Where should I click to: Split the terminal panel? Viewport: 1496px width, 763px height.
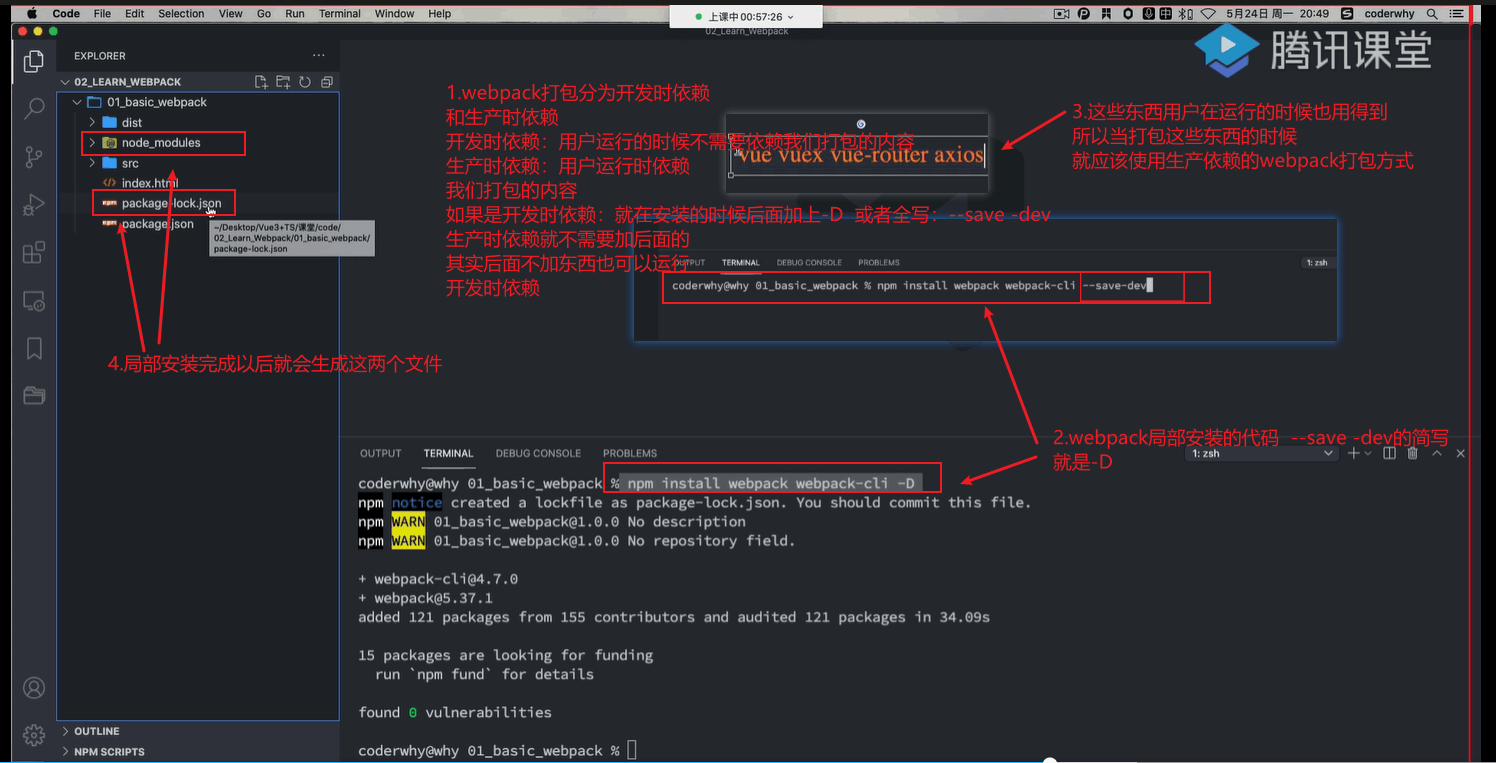coord(1389,453)
